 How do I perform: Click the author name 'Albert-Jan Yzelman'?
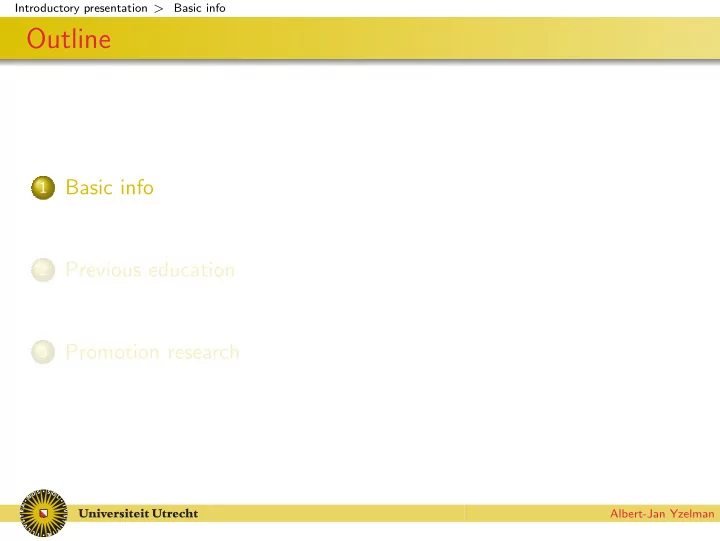point(662,514)
